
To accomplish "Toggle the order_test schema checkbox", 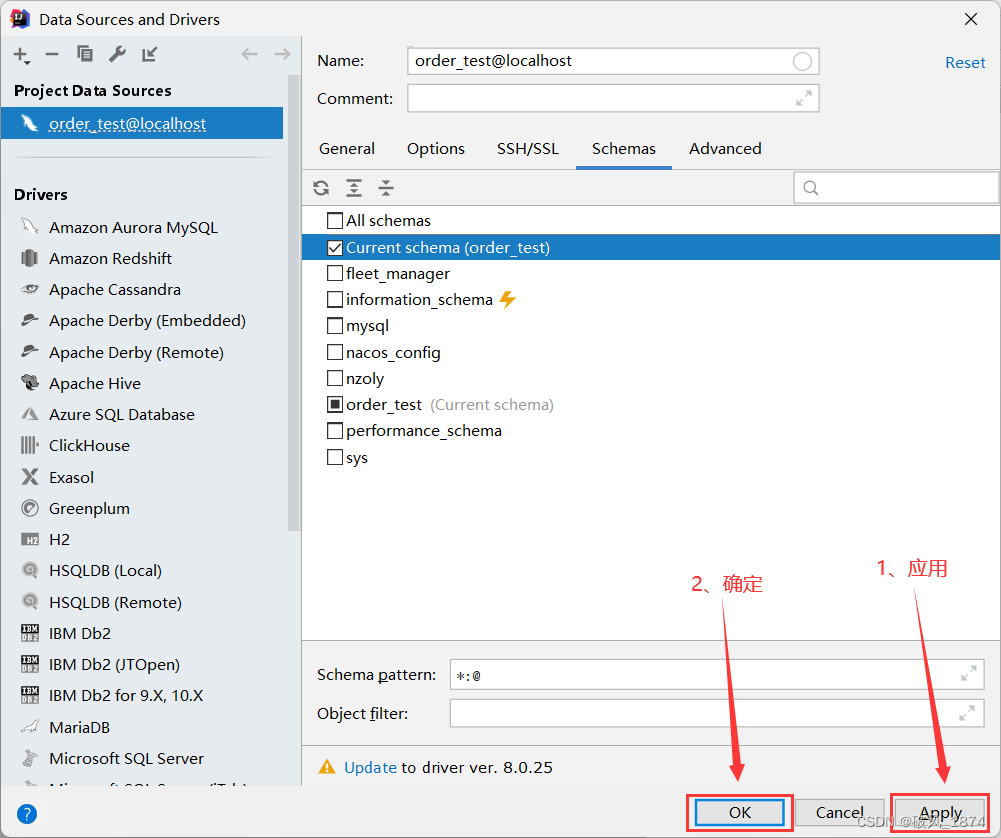I will [335, 405].
